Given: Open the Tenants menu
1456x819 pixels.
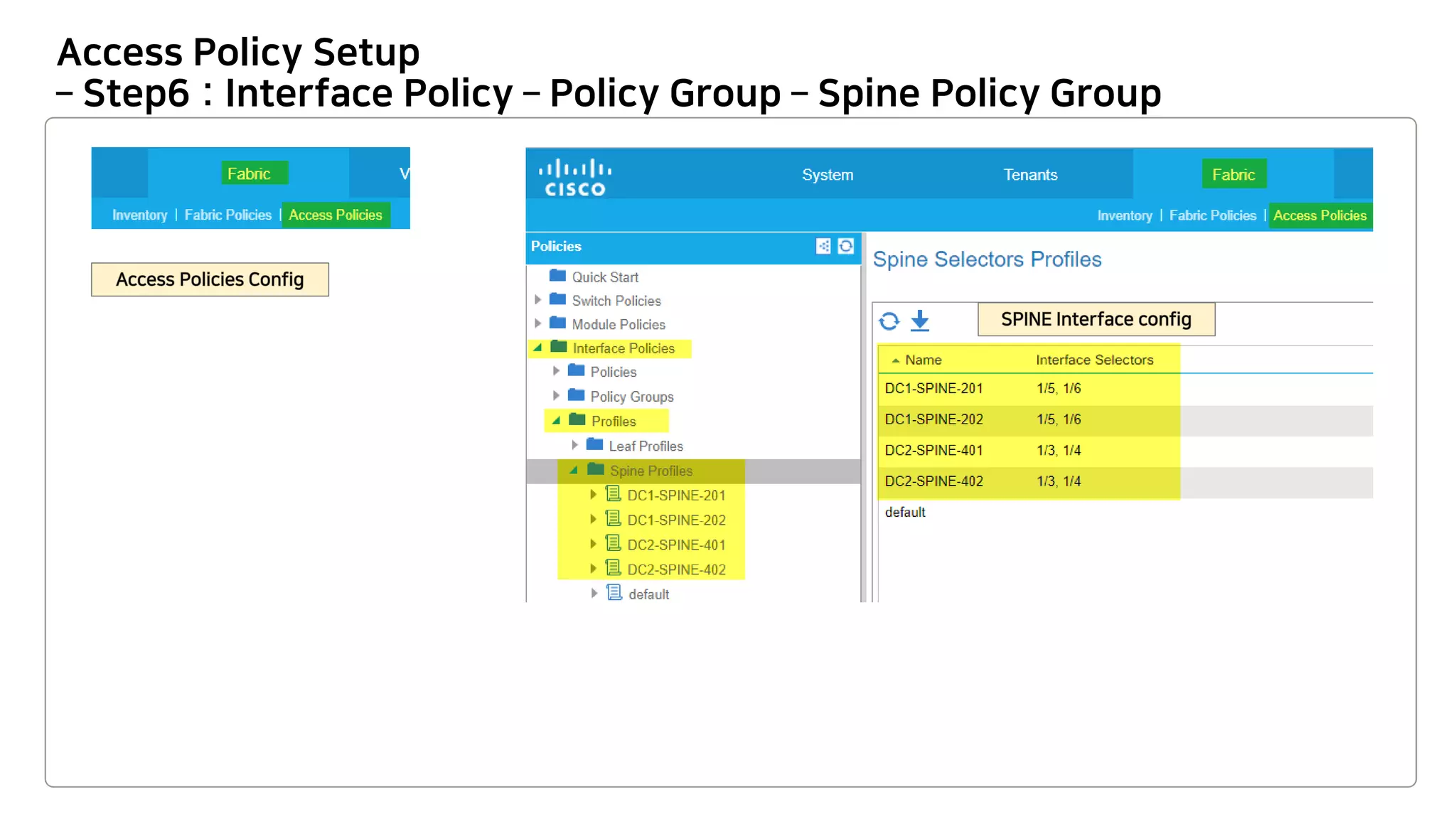Looking at the screenshot, I should point(1029,175).
